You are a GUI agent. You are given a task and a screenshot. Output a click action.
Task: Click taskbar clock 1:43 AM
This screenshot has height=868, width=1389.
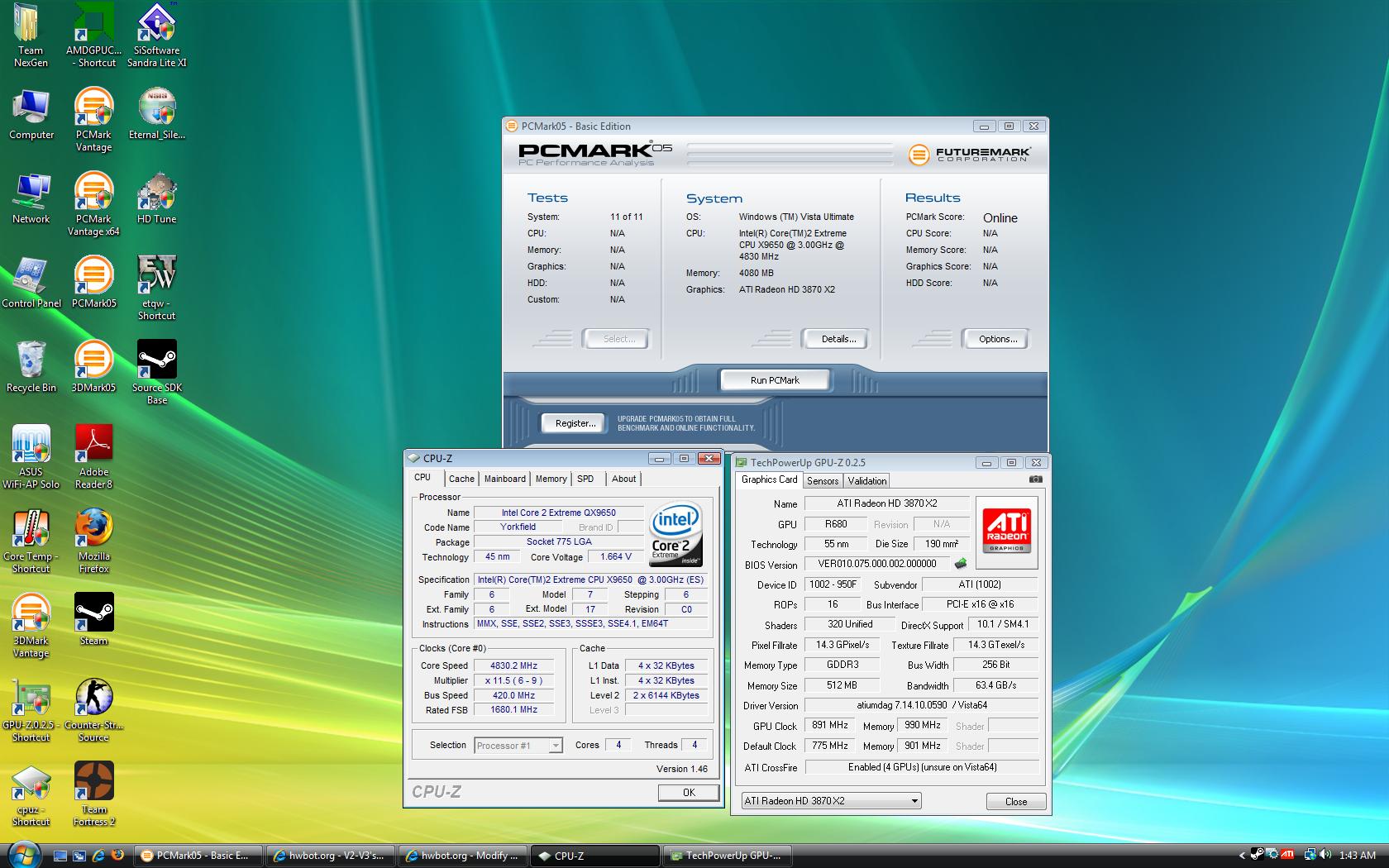pos(1357,856)
